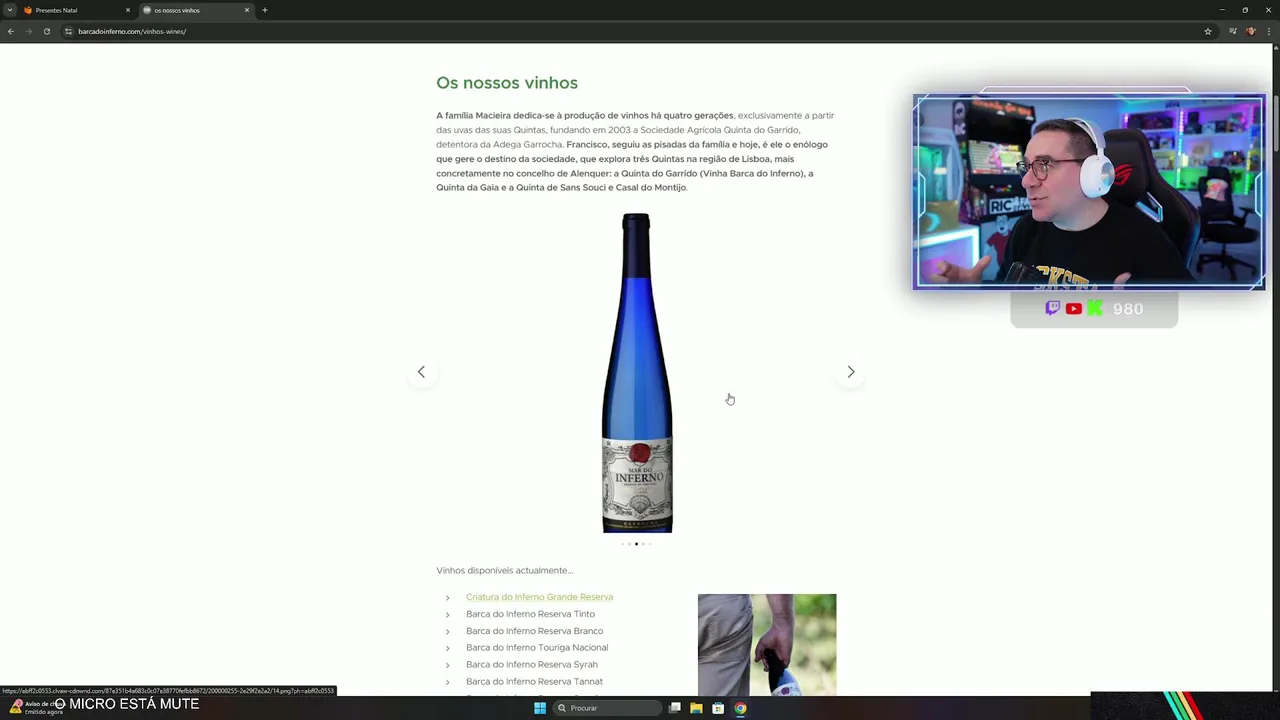Click the streamer webcam overlay
Screen dimensions: 1280x720
pos(1089,192)
